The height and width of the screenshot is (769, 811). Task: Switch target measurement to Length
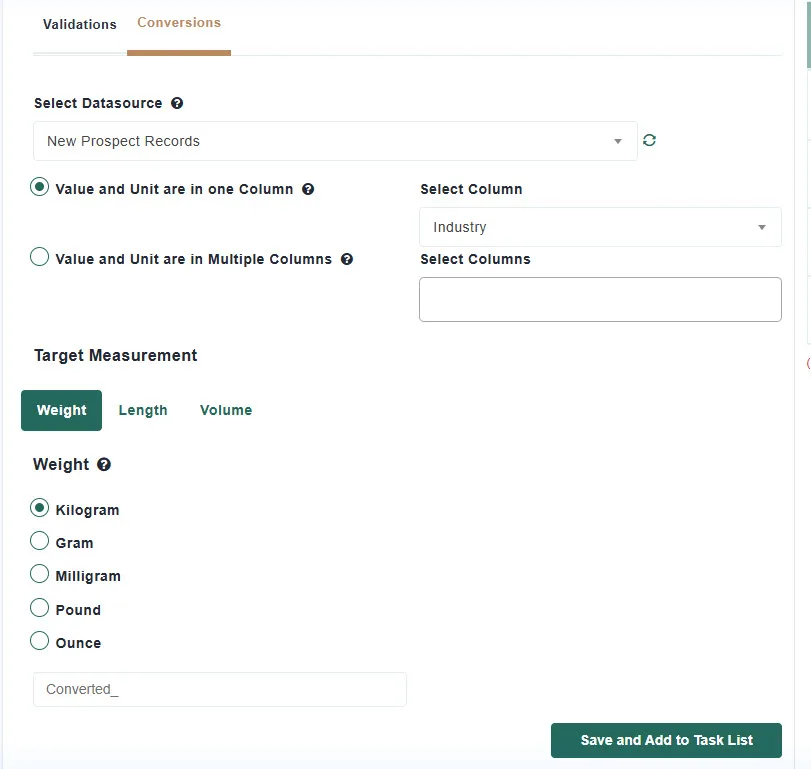pos(143,410)
